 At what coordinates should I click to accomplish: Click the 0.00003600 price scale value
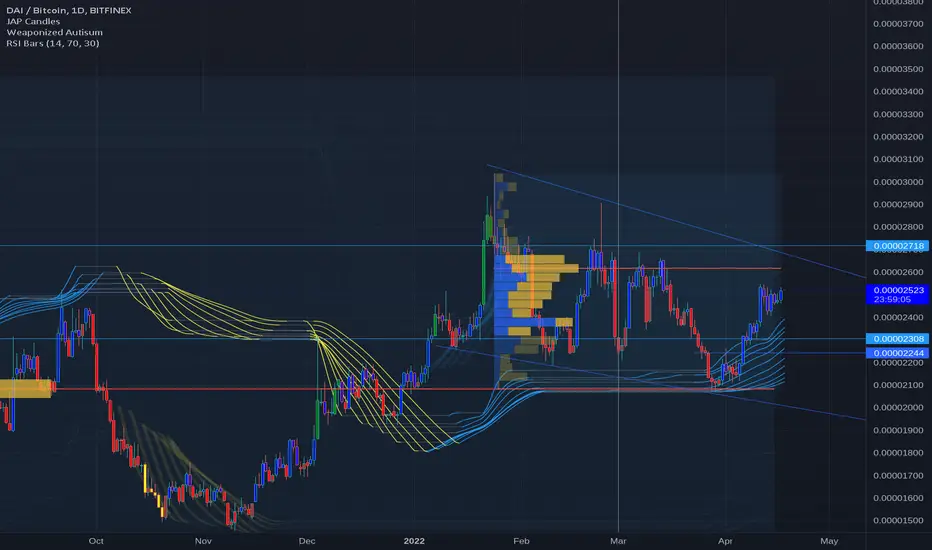pyautogui.click(x=898, y=46)
